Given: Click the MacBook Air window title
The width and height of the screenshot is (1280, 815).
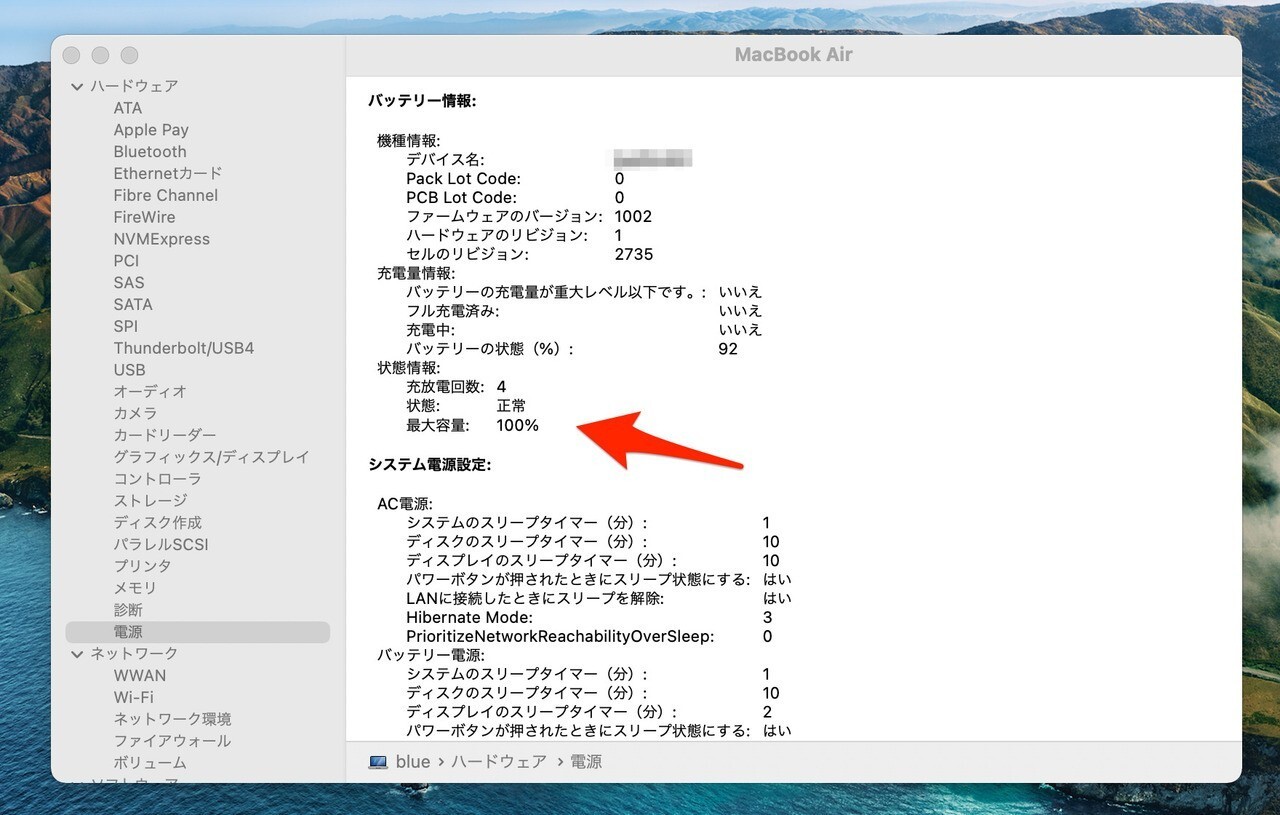Looking at the screenshot, I should (x=794, y=55).
